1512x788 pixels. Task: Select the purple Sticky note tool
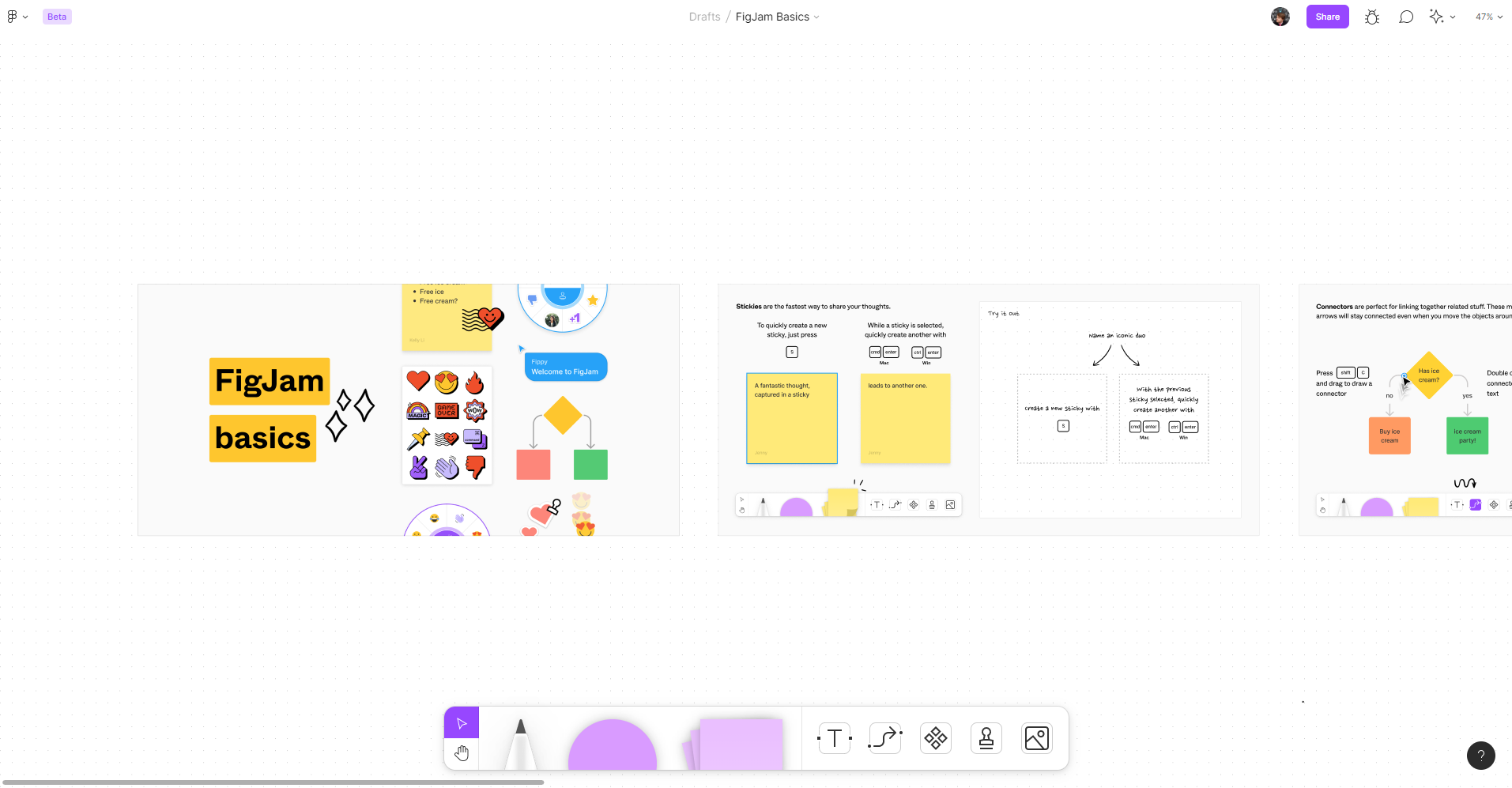[x=734, y=744]
